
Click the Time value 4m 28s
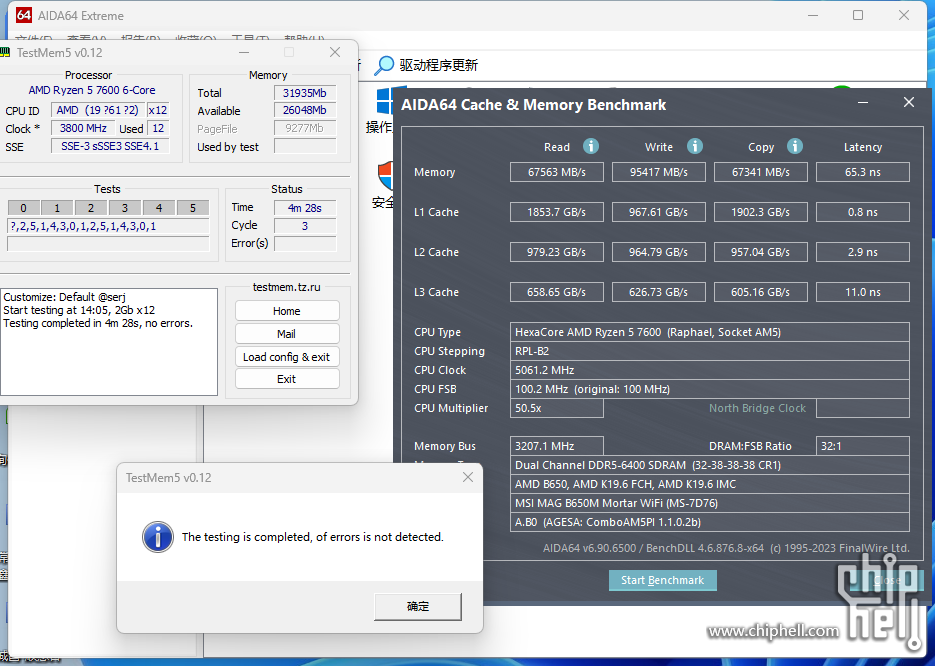[305, 208]
